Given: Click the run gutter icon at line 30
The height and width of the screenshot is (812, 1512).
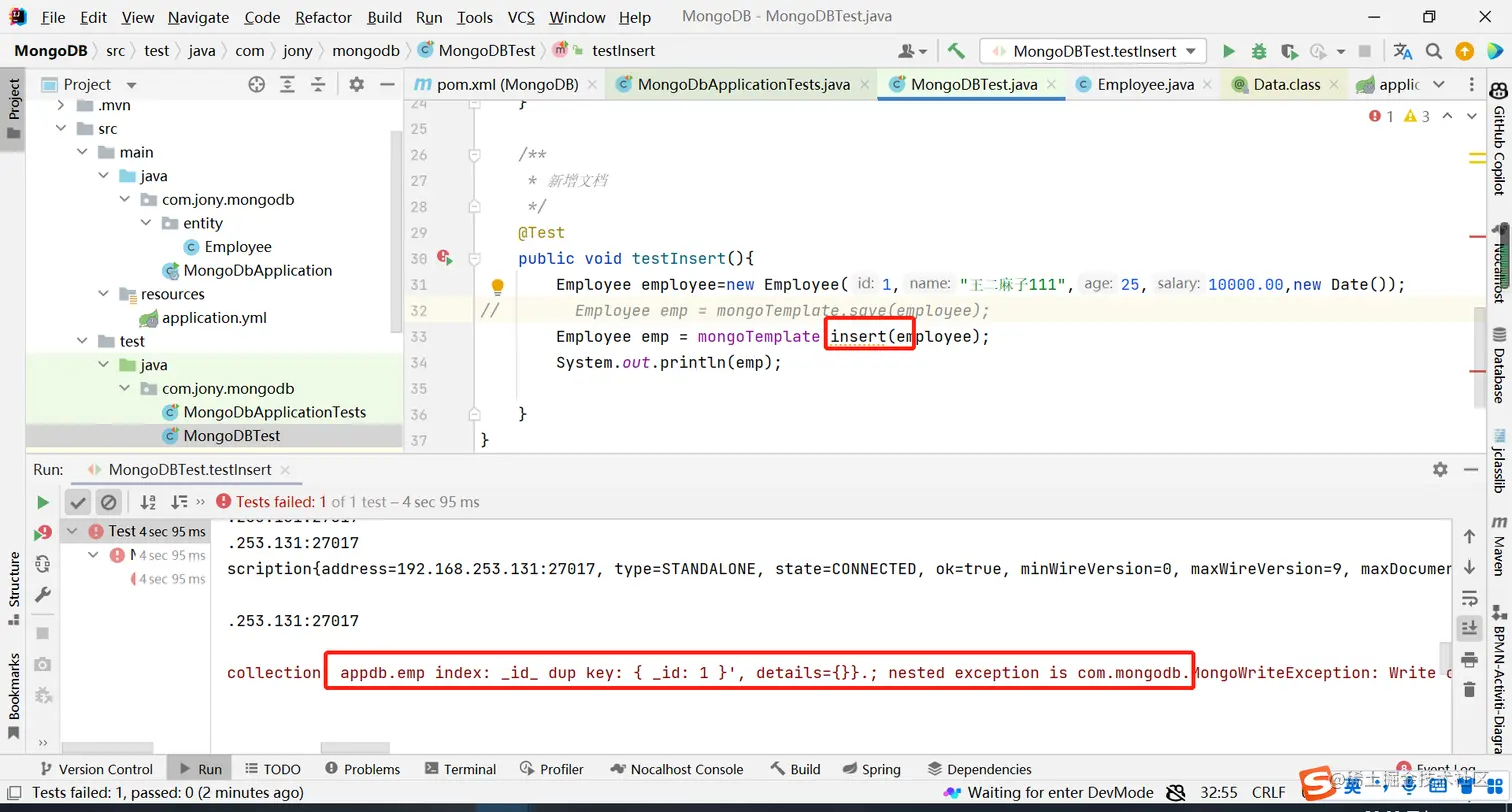Looking at the screenshot, I should point(445,258).
